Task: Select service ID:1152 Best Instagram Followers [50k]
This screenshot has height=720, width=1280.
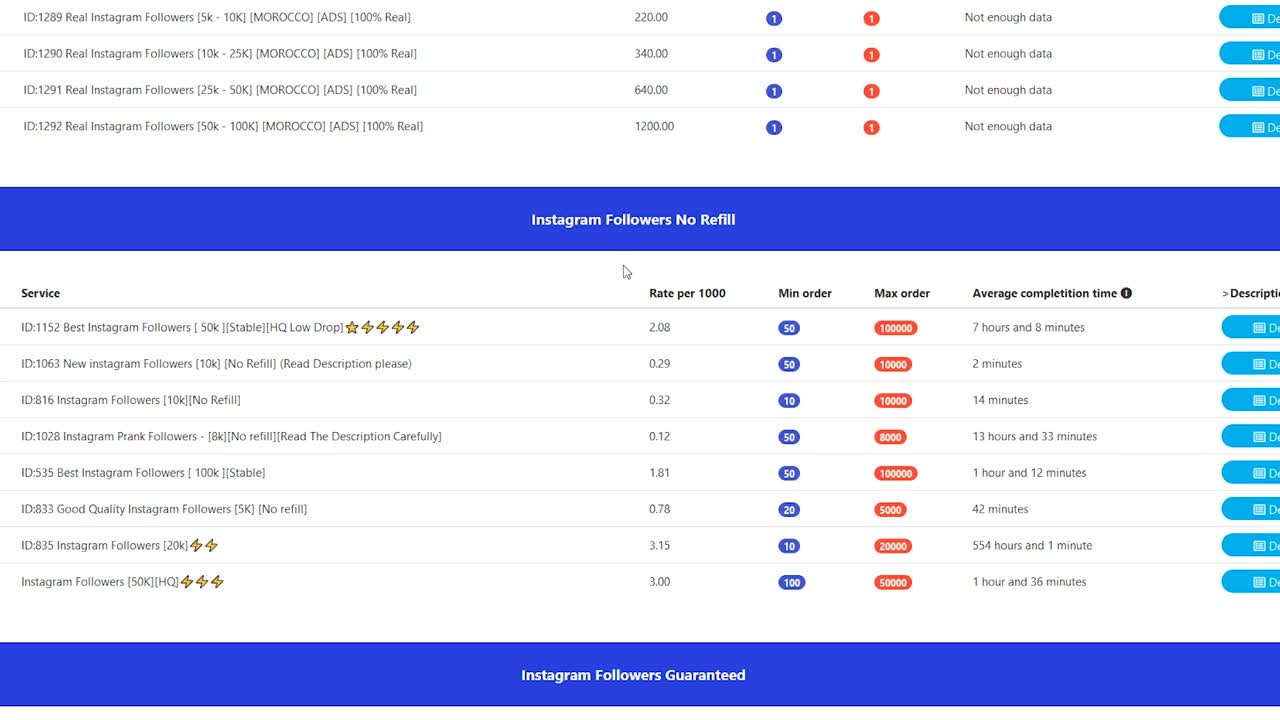Action: tap(220, 327)
